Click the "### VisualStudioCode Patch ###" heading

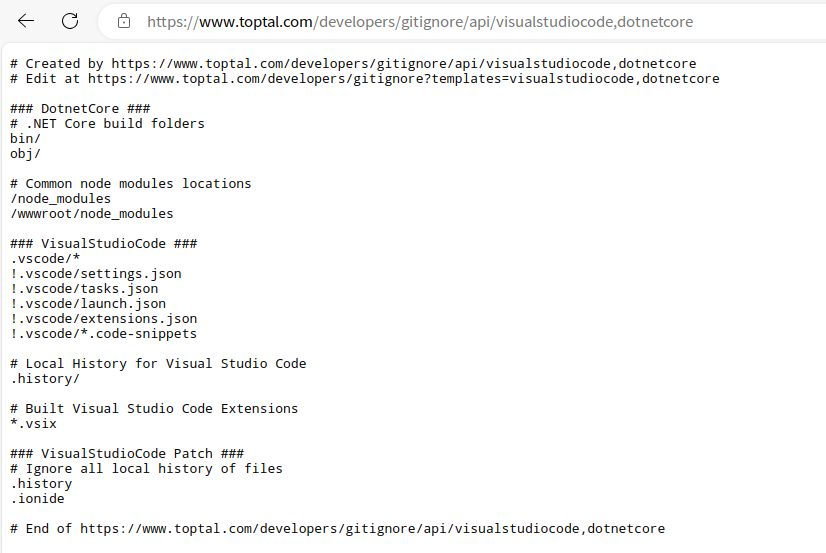[x=127, y=454]
